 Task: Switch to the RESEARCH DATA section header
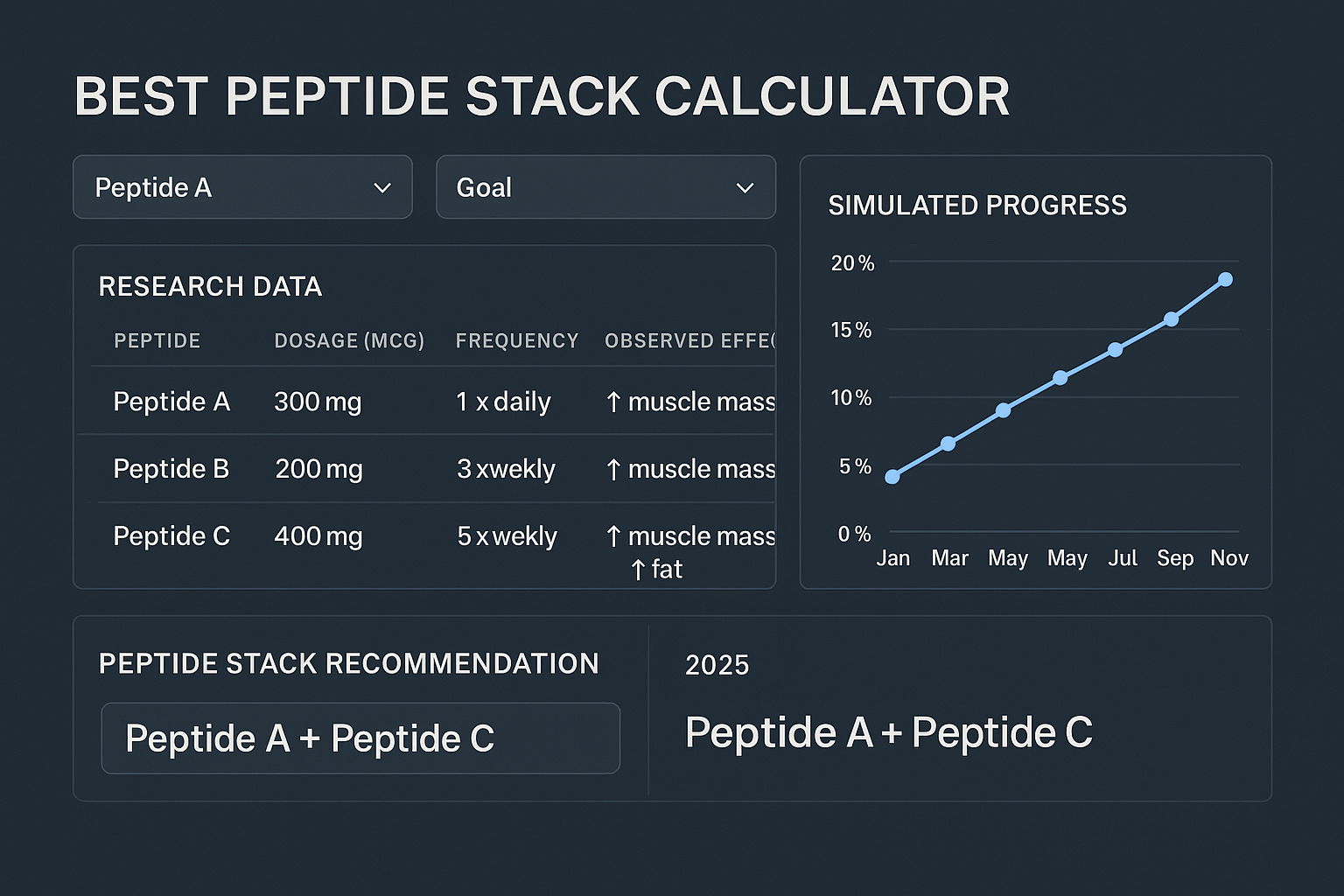pyautogui.click(x=210, y=286)
